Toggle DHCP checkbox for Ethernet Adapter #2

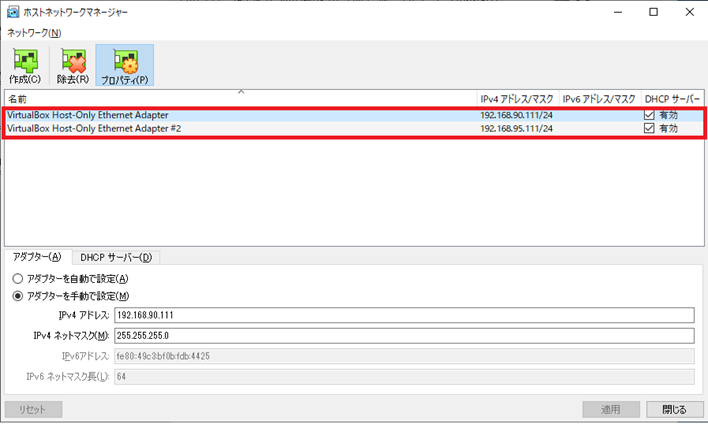(649, 128)
